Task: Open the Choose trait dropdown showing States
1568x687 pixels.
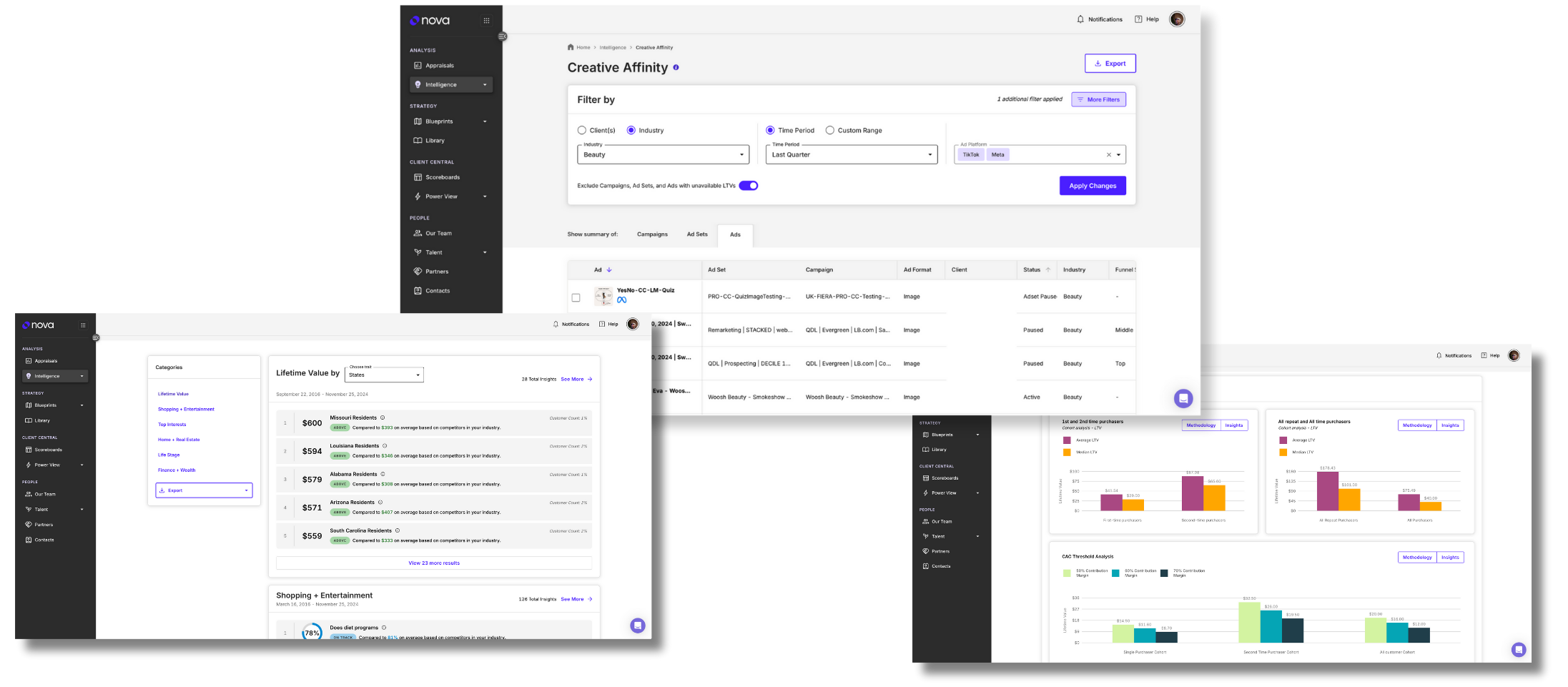Action: coord(384,375)
